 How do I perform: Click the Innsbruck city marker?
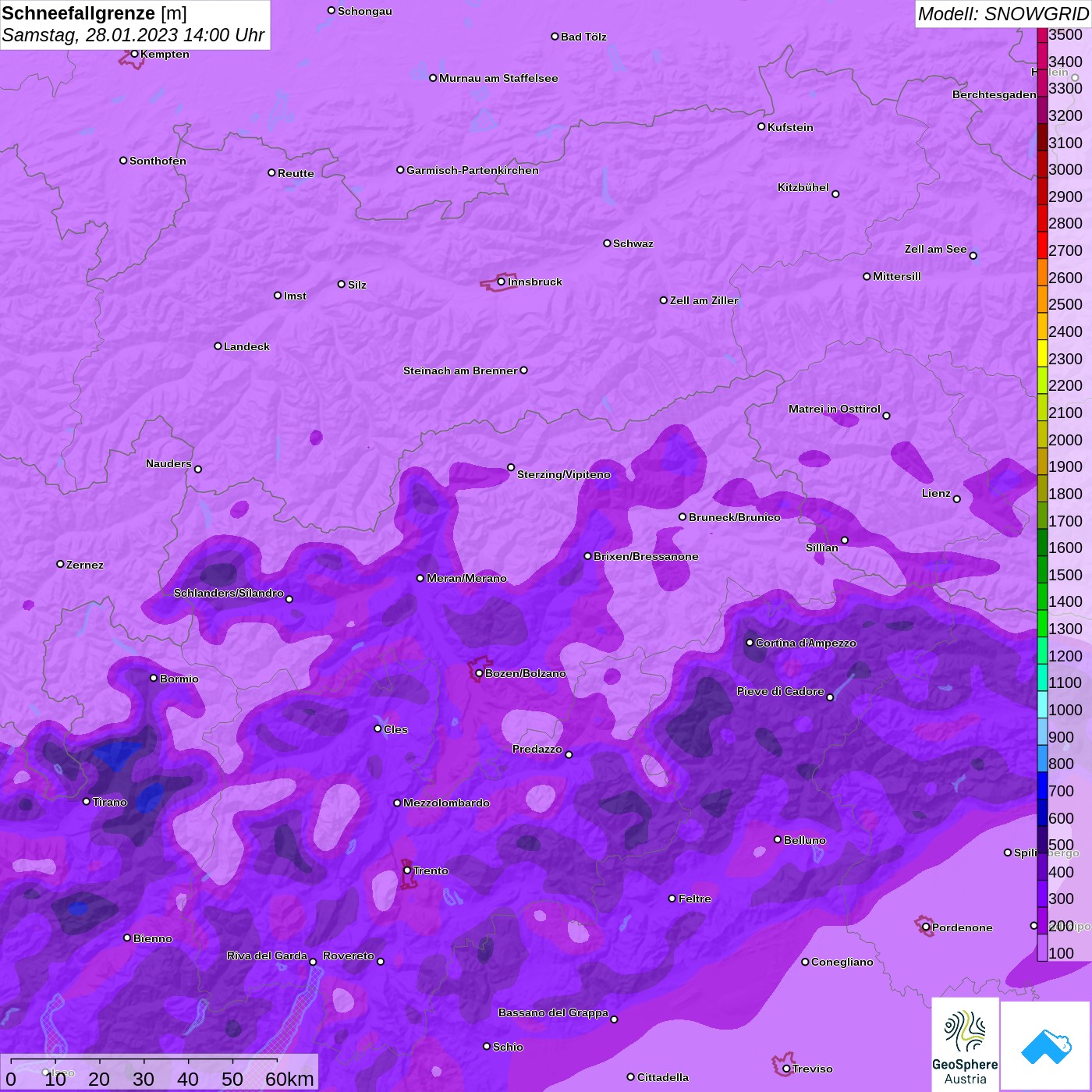coord(502,282)
